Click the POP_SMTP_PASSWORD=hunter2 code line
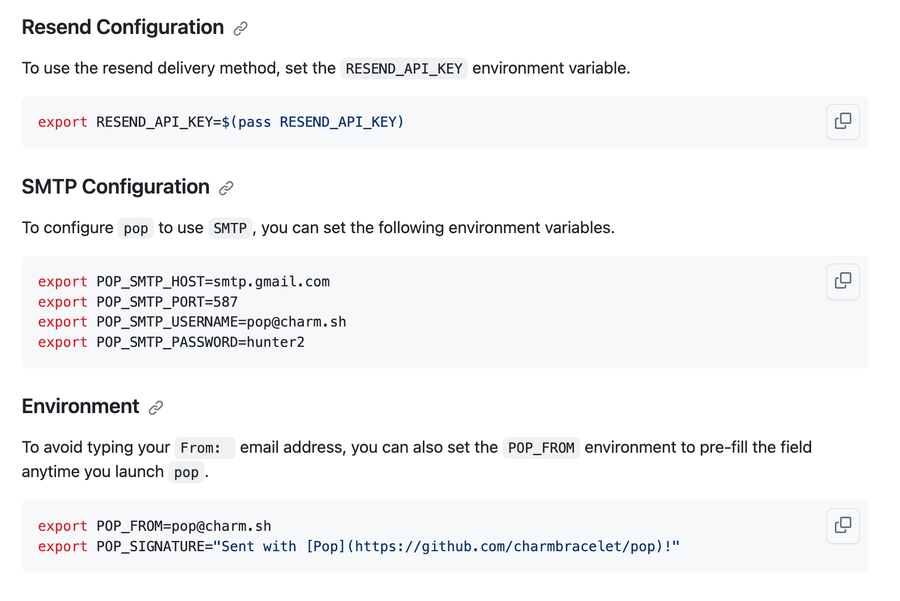This screenshot has height=601, width=900. coord(171,342)
